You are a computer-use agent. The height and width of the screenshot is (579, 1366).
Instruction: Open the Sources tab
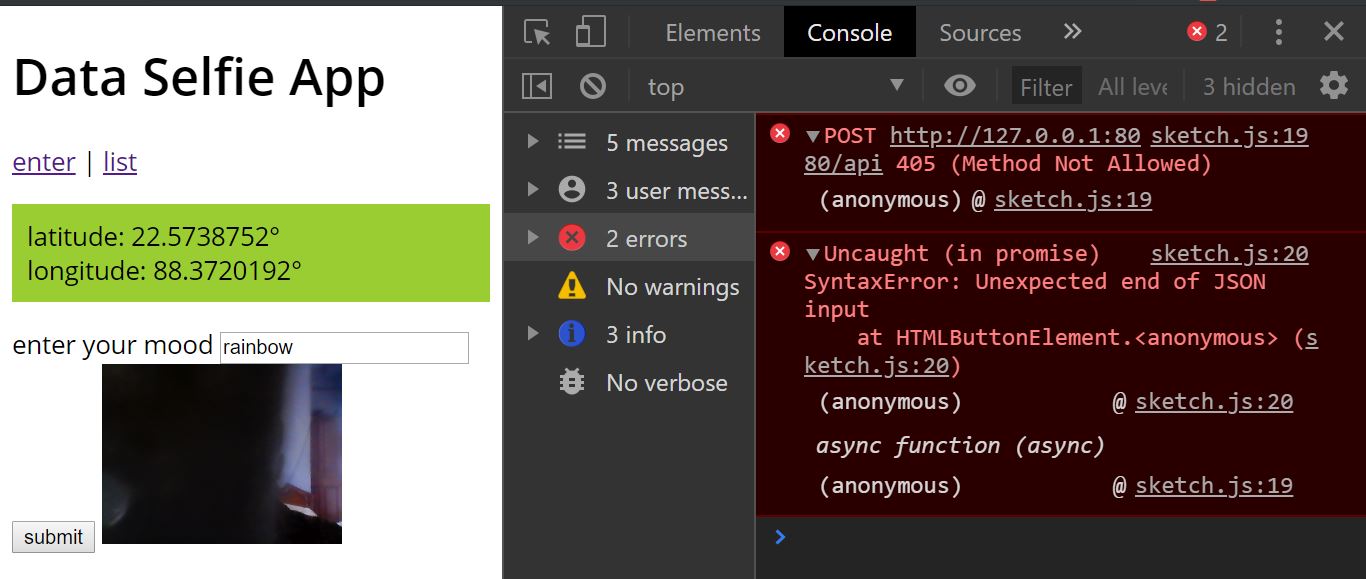coord(980,33)
